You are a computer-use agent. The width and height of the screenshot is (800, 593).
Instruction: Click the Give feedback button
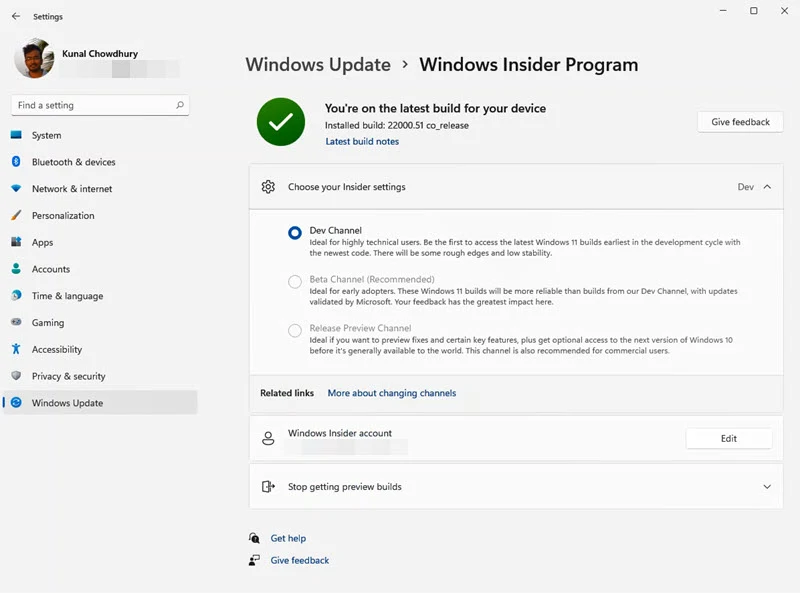point(740,122)
